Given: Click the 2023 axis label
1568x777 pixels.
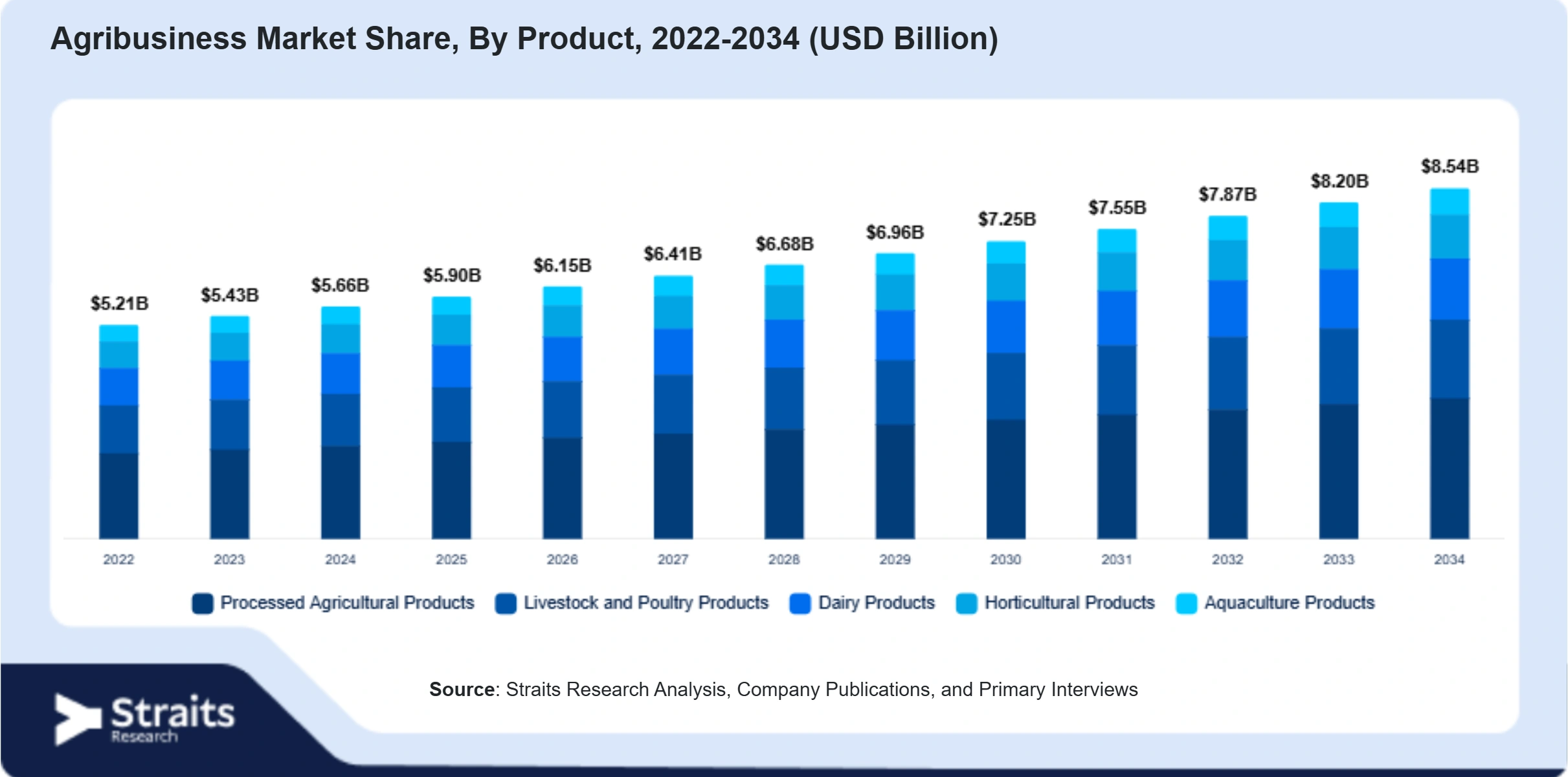Looking at the screenshot, I should (229, 559).
